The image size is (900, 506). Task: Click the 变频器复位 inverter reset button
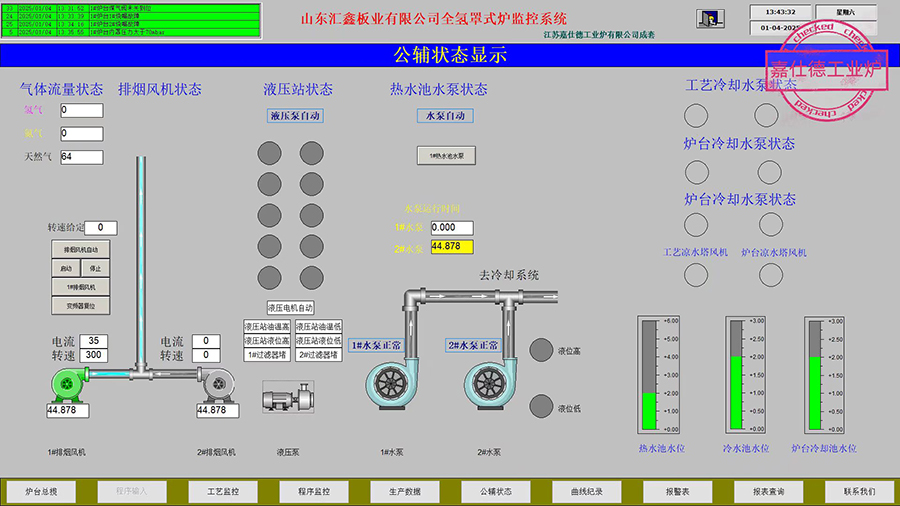point(80,305)
